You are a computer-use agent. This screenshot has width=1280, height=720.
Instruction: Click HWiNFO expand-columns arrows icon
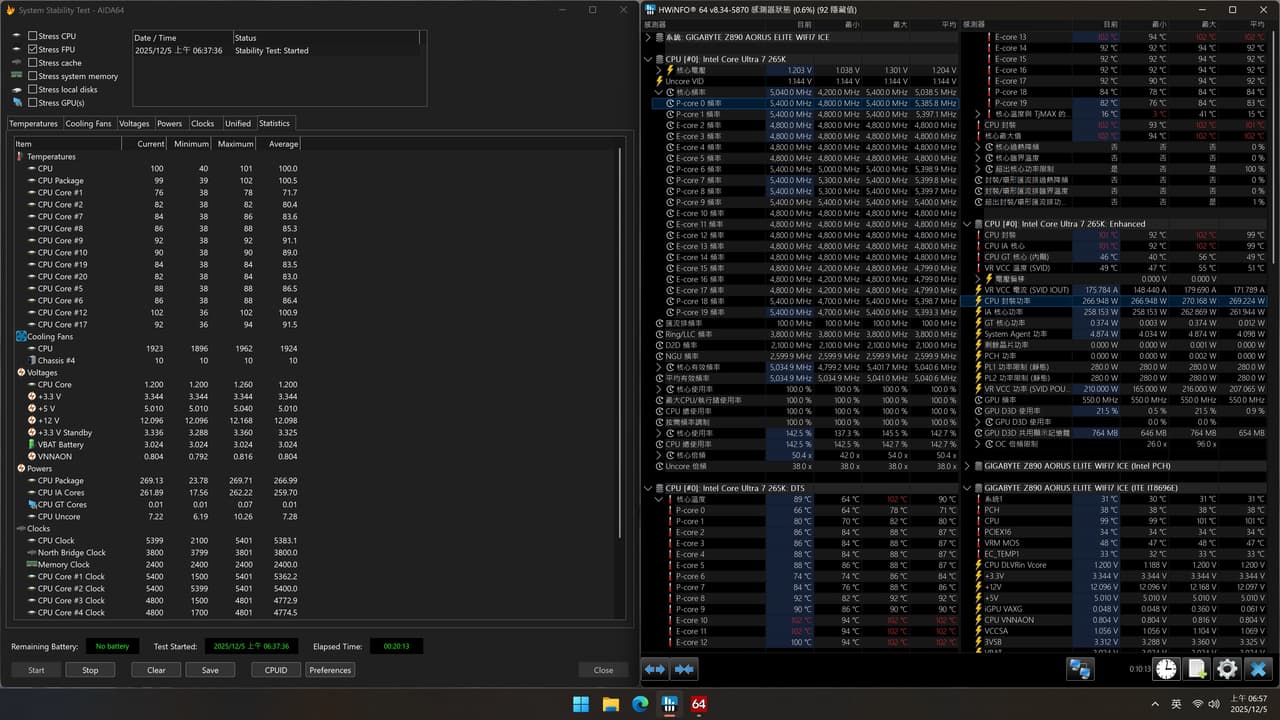(x=655, y=669)
